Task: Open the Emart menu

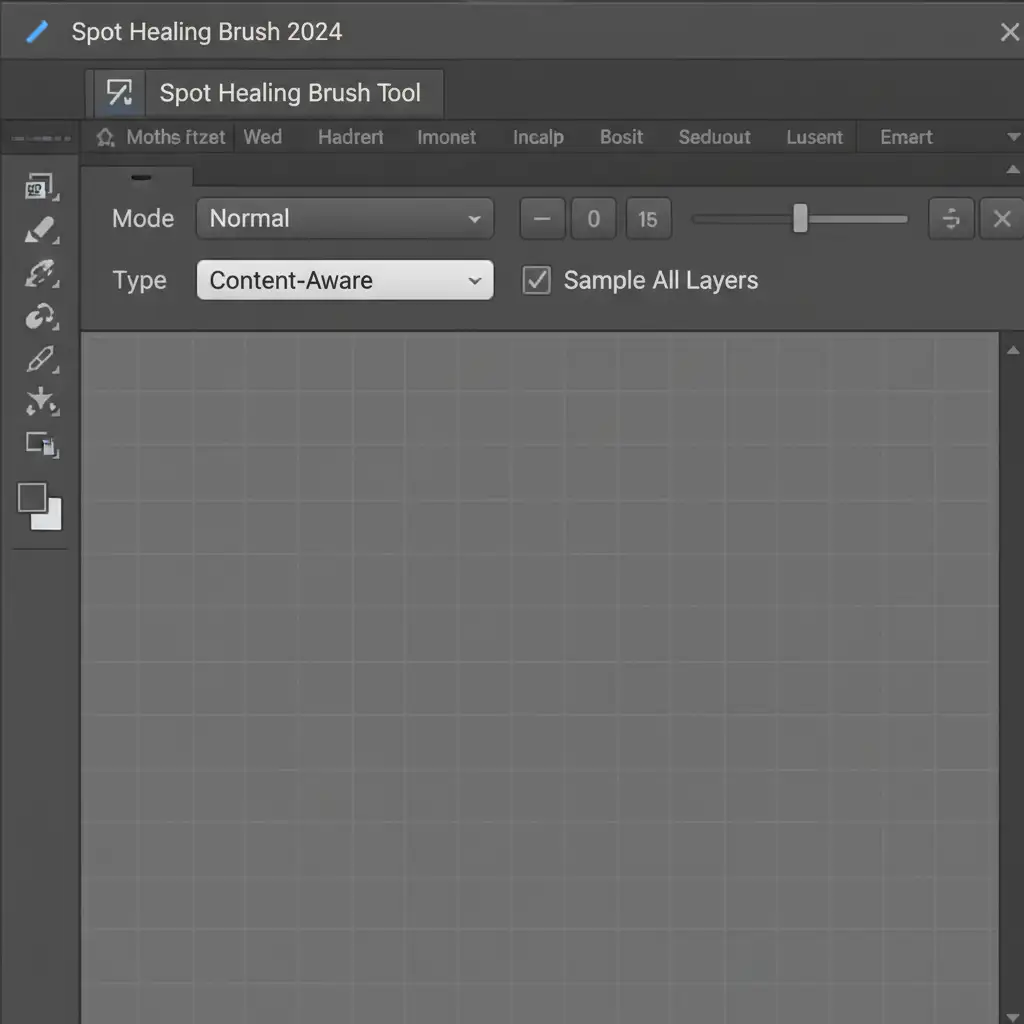Action: tap(906, 137)
